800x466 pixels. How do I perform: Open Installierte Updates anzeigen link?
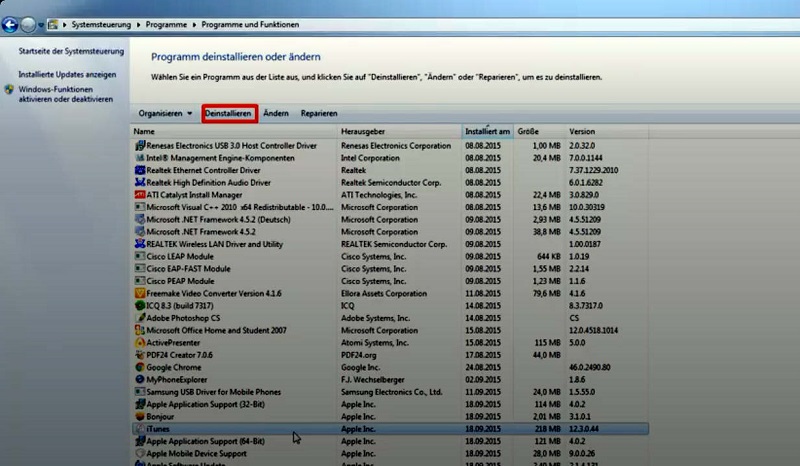coord(67,75)
